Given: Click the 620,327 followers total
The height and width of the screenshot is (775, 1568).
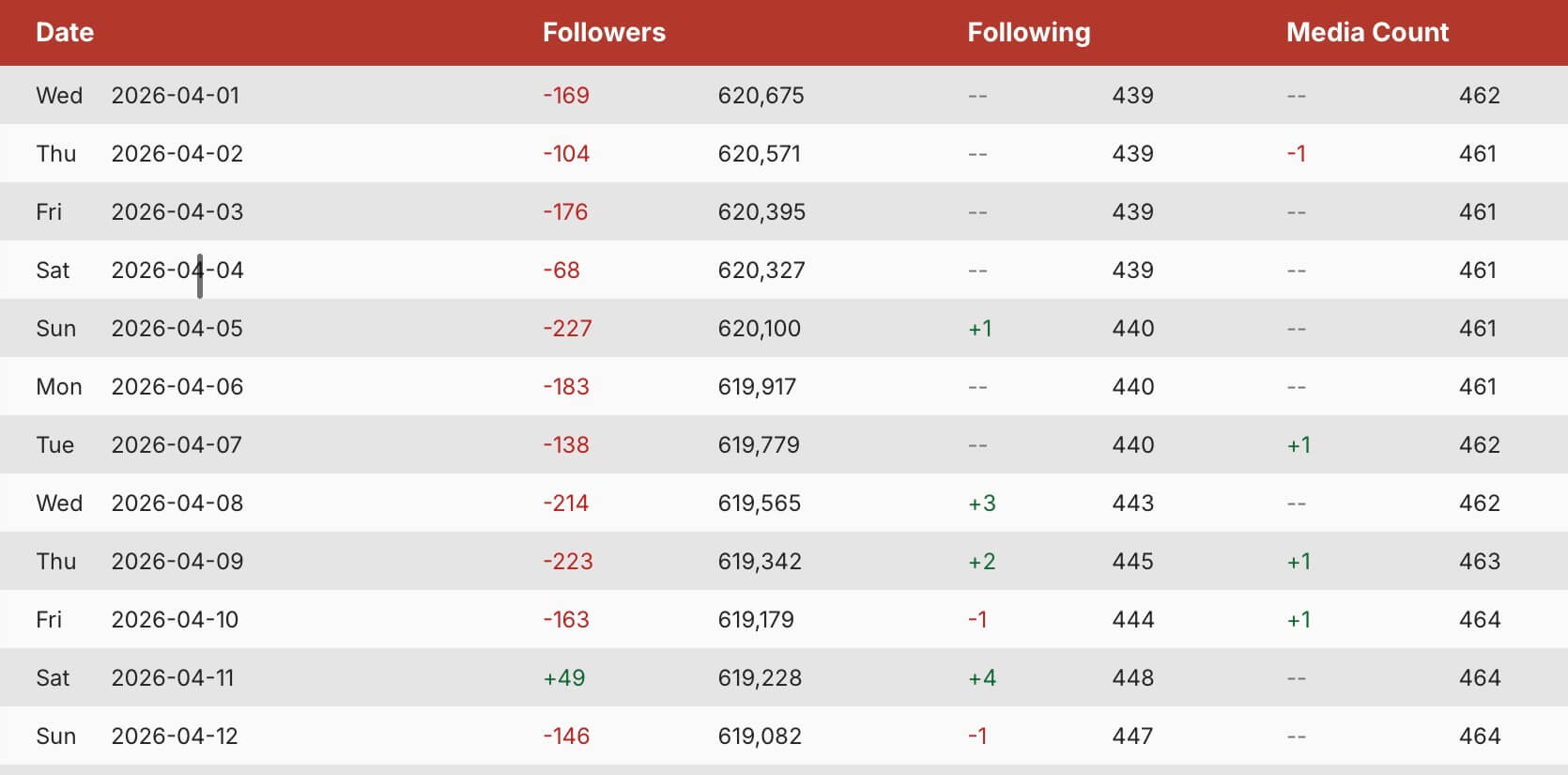Looking at the screenshot, I should tap(761, 271).
